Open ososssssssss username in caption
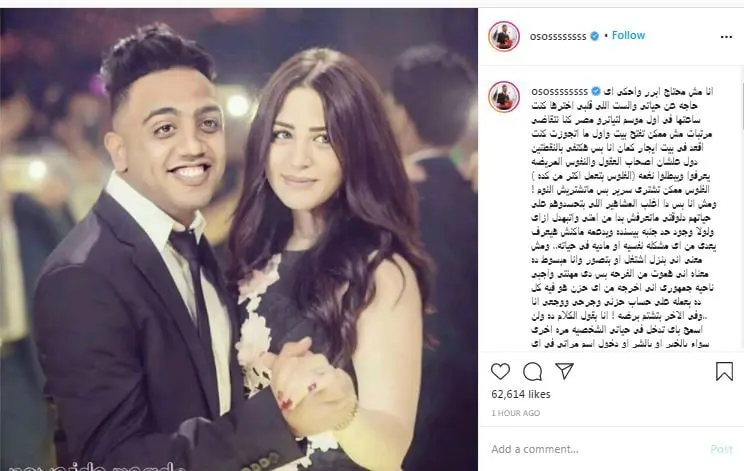Image resolution: width=744 pixels, height=471 pixels. tap(559, 91)
